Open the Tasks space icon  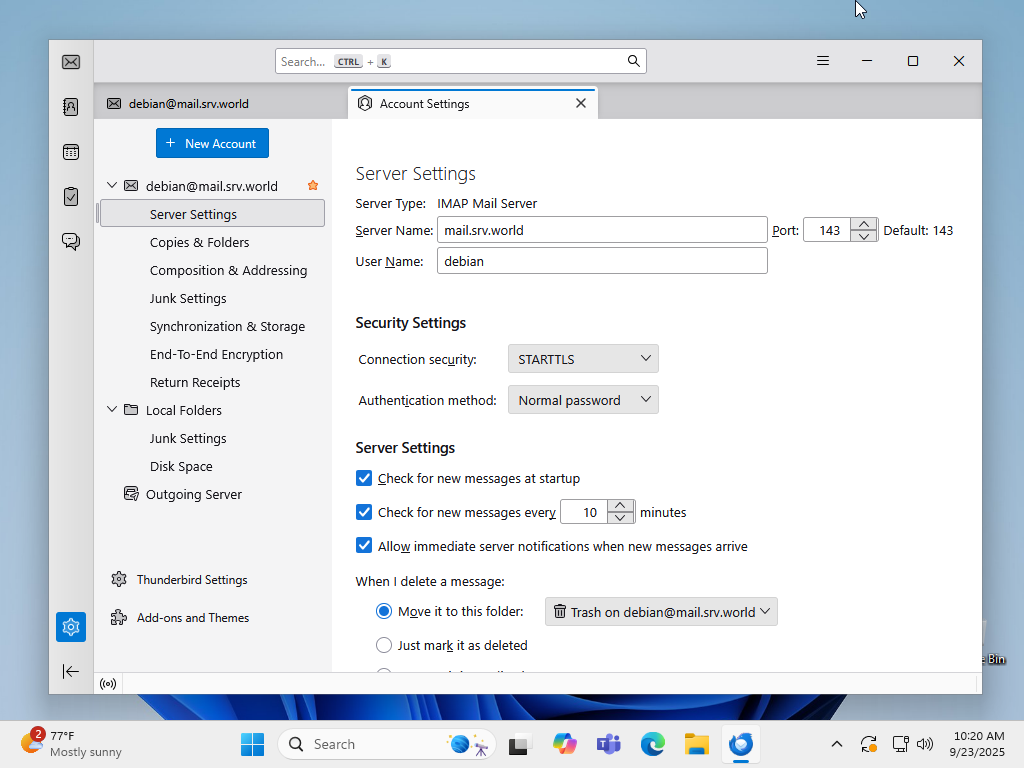tap(71, 197)
